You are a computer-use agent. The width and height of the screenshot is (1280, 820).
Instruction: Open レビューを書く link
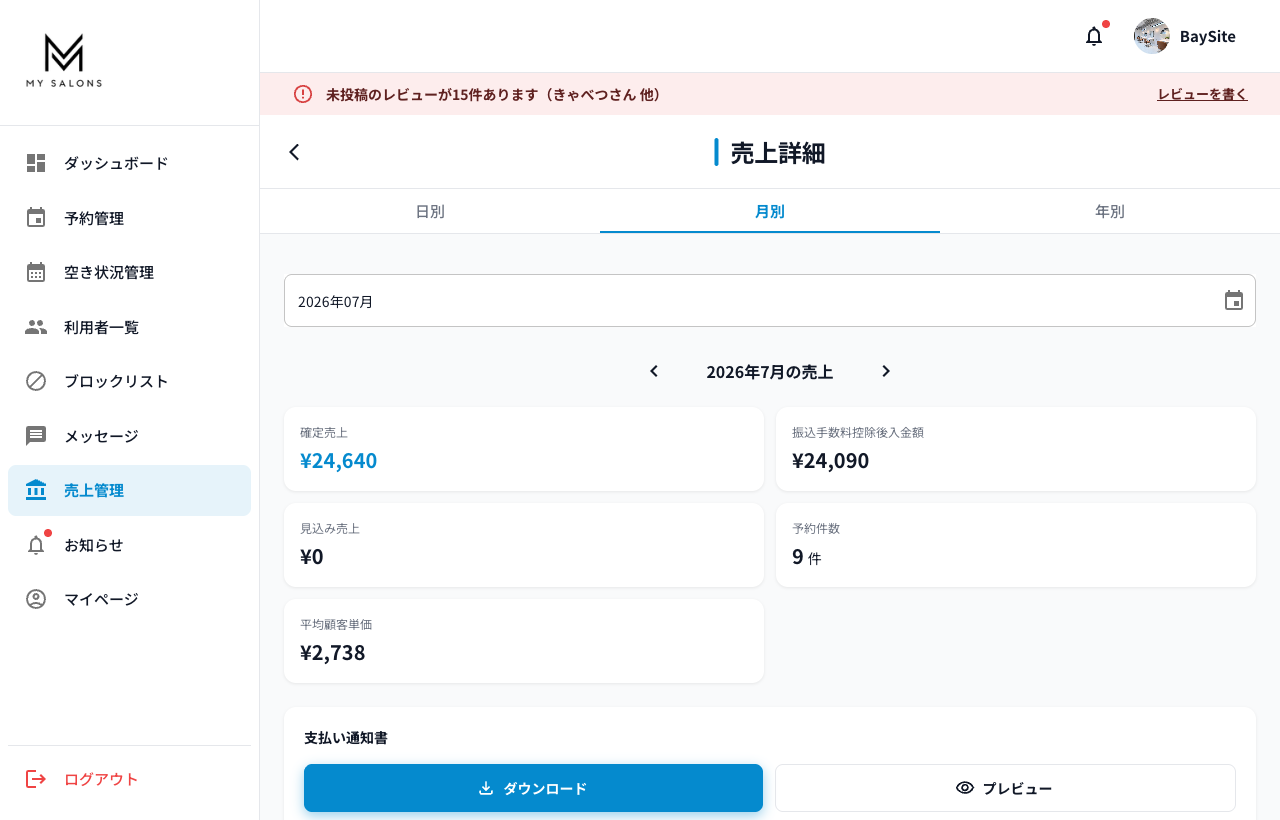tap(1203, 94)
